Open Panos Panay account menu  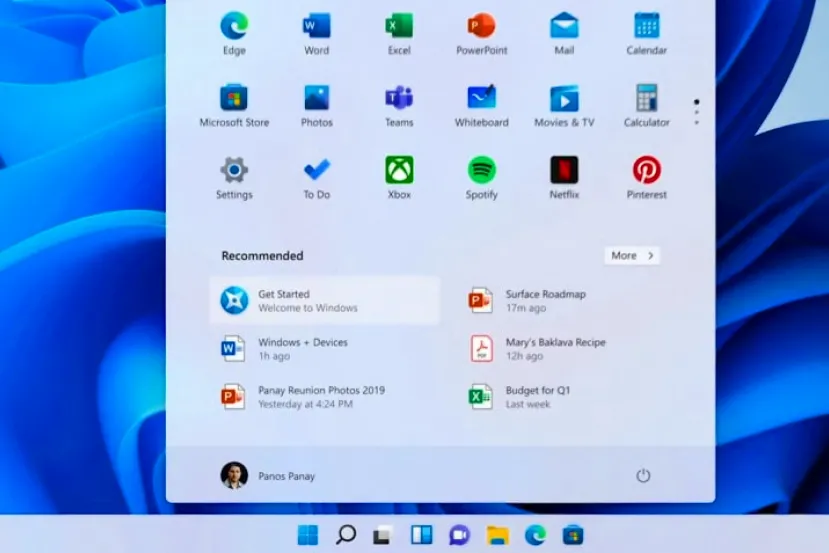tap(268, 475)
